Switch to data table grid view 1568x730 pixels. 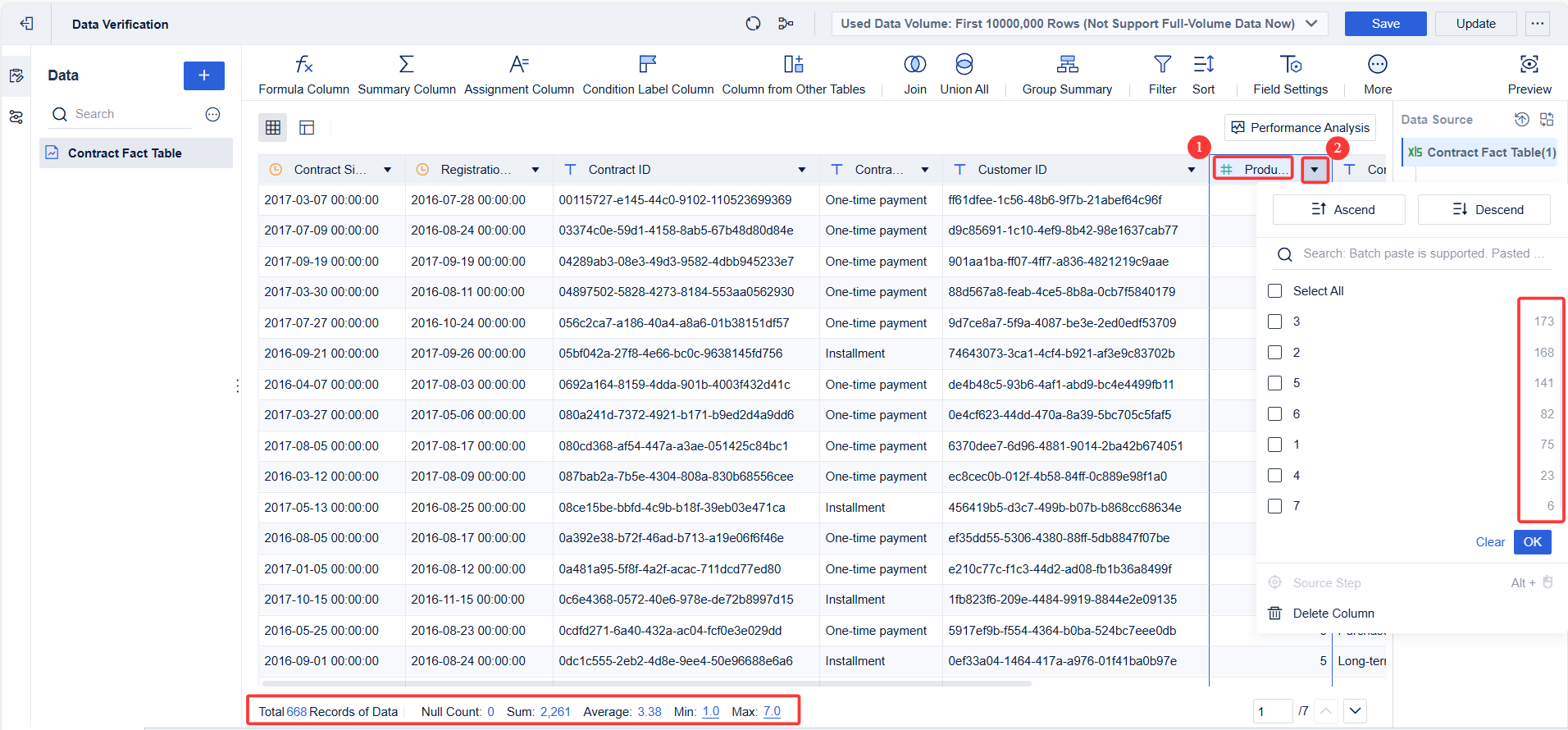click(273, 127)
